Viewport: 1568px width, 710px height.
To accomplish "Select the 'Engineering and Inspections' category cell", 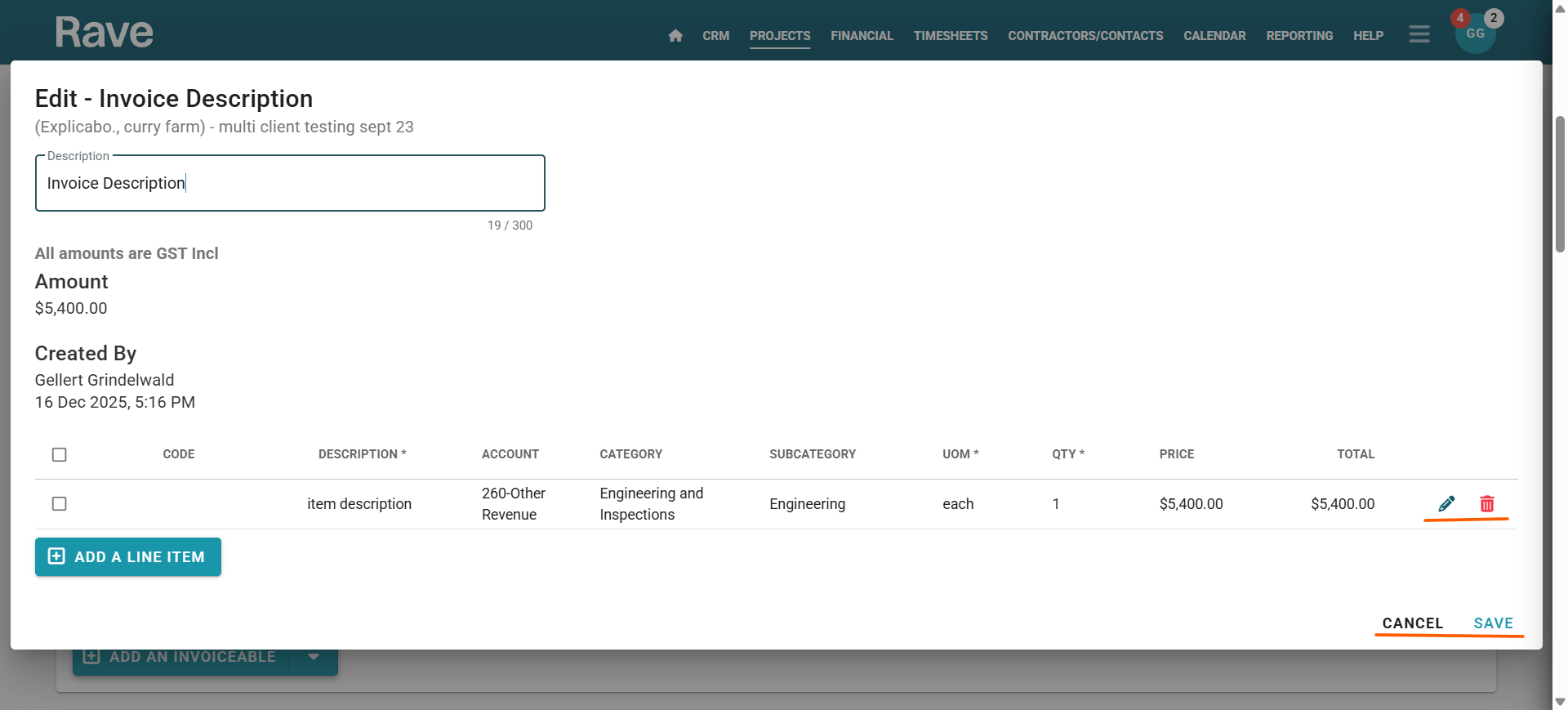I will 652,504.
